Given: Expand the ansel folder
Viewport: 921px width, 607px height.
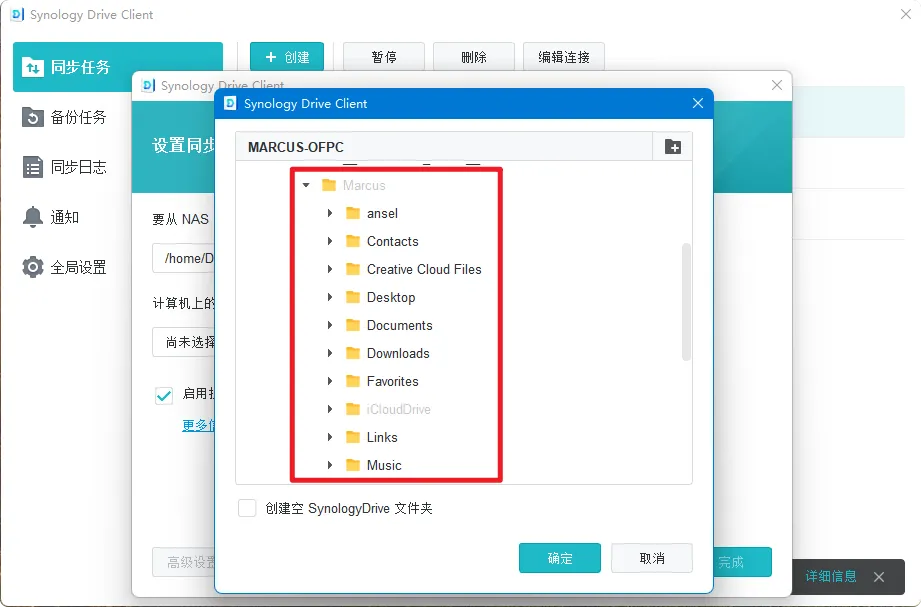Looking at the screenshot, I should tap(330, 213).
